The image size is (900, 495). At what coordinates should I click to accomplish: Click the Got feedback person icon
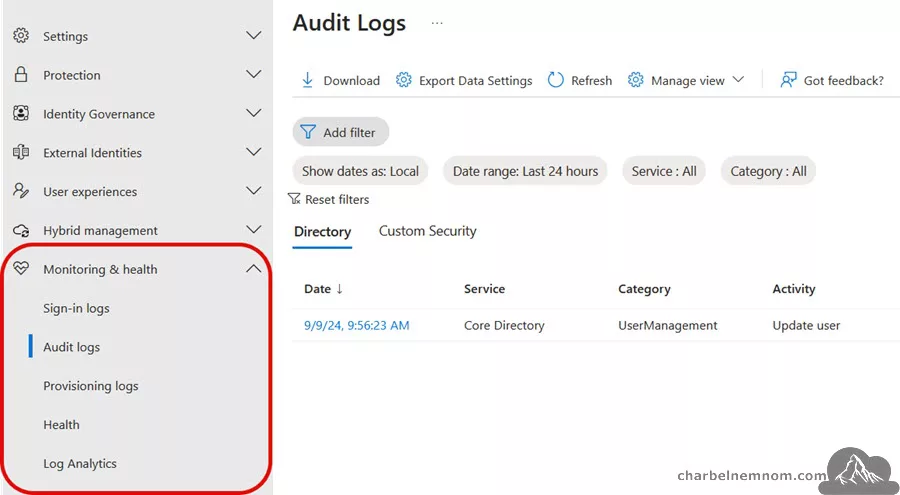[789, 80]
